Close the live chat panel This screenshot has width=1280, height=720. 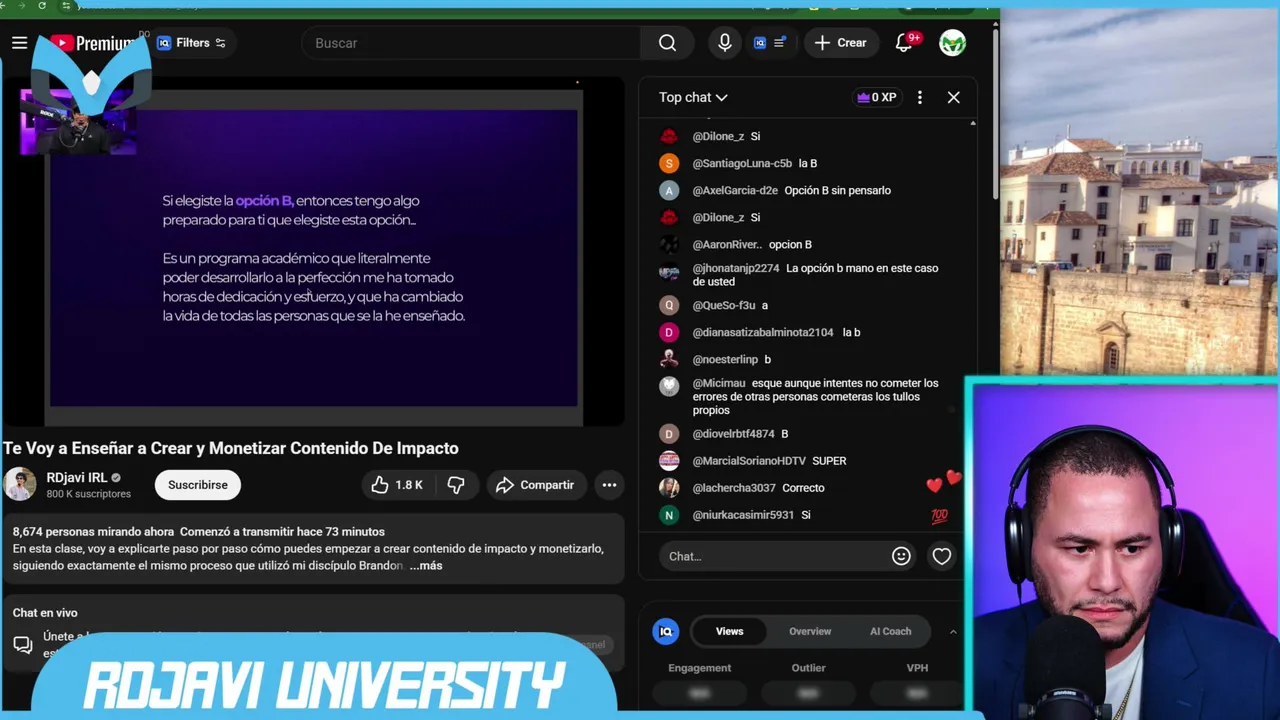point(953,97)
